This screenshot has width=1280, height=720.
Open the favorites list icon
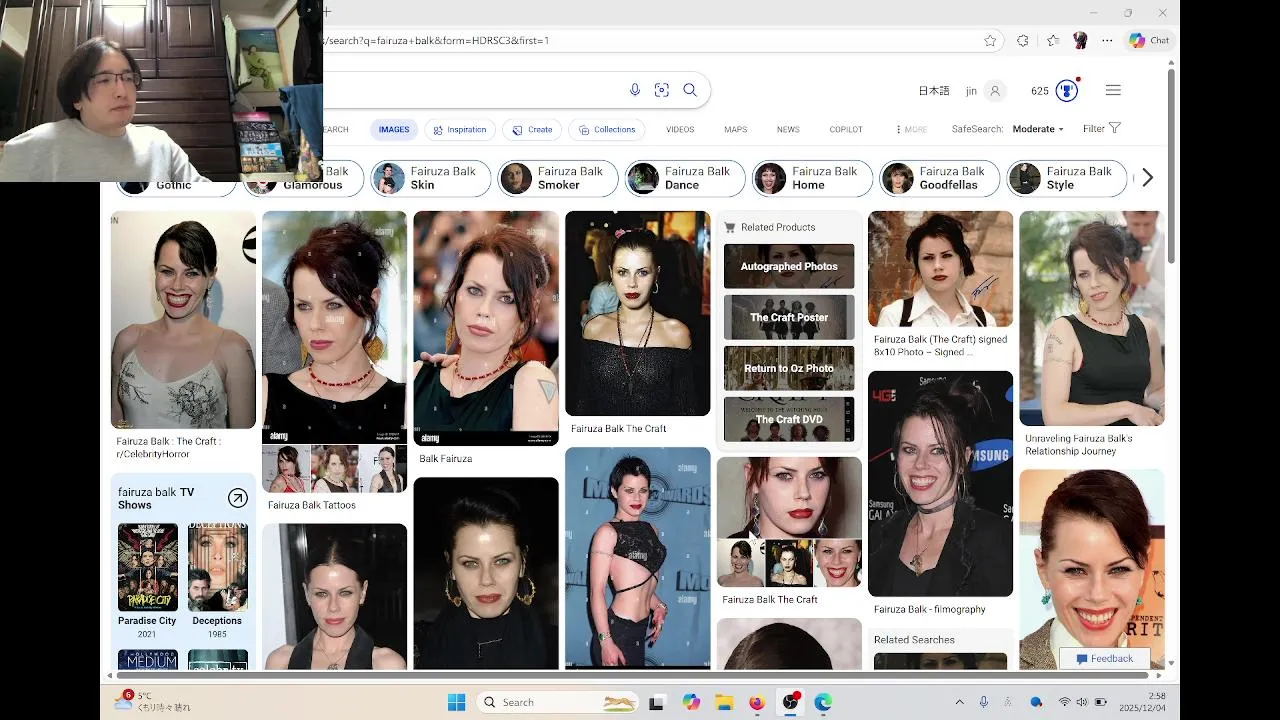[x=1053, y=41]
